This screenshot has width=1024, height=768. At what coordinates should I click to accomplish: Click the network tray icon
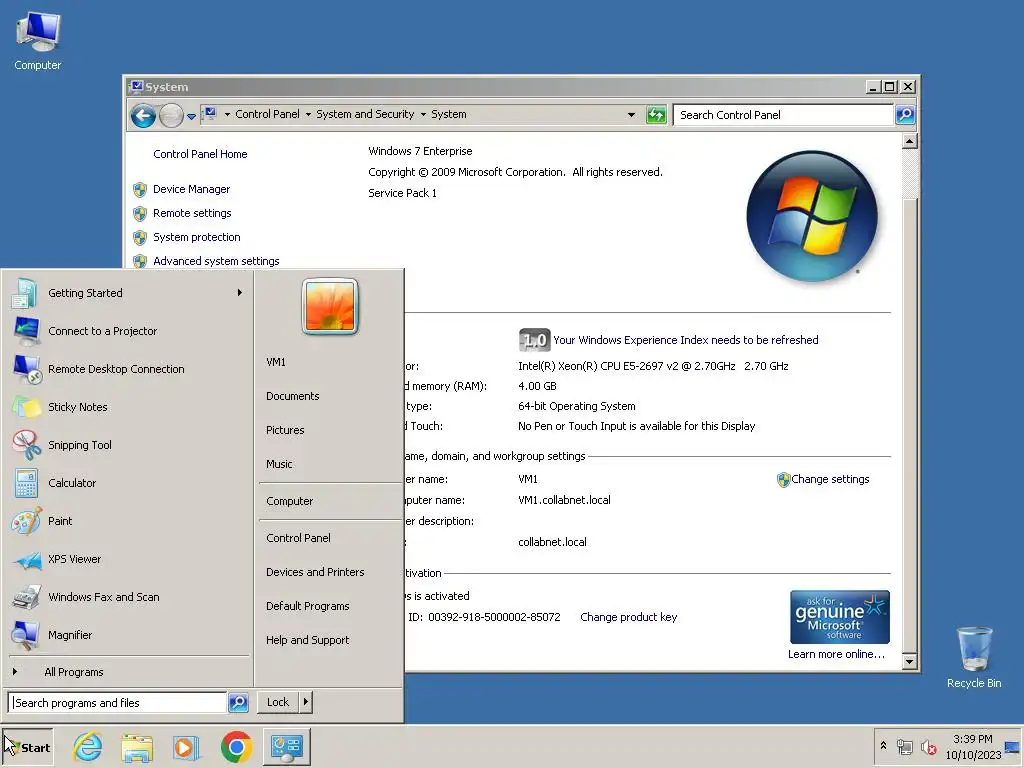point(904,747)
